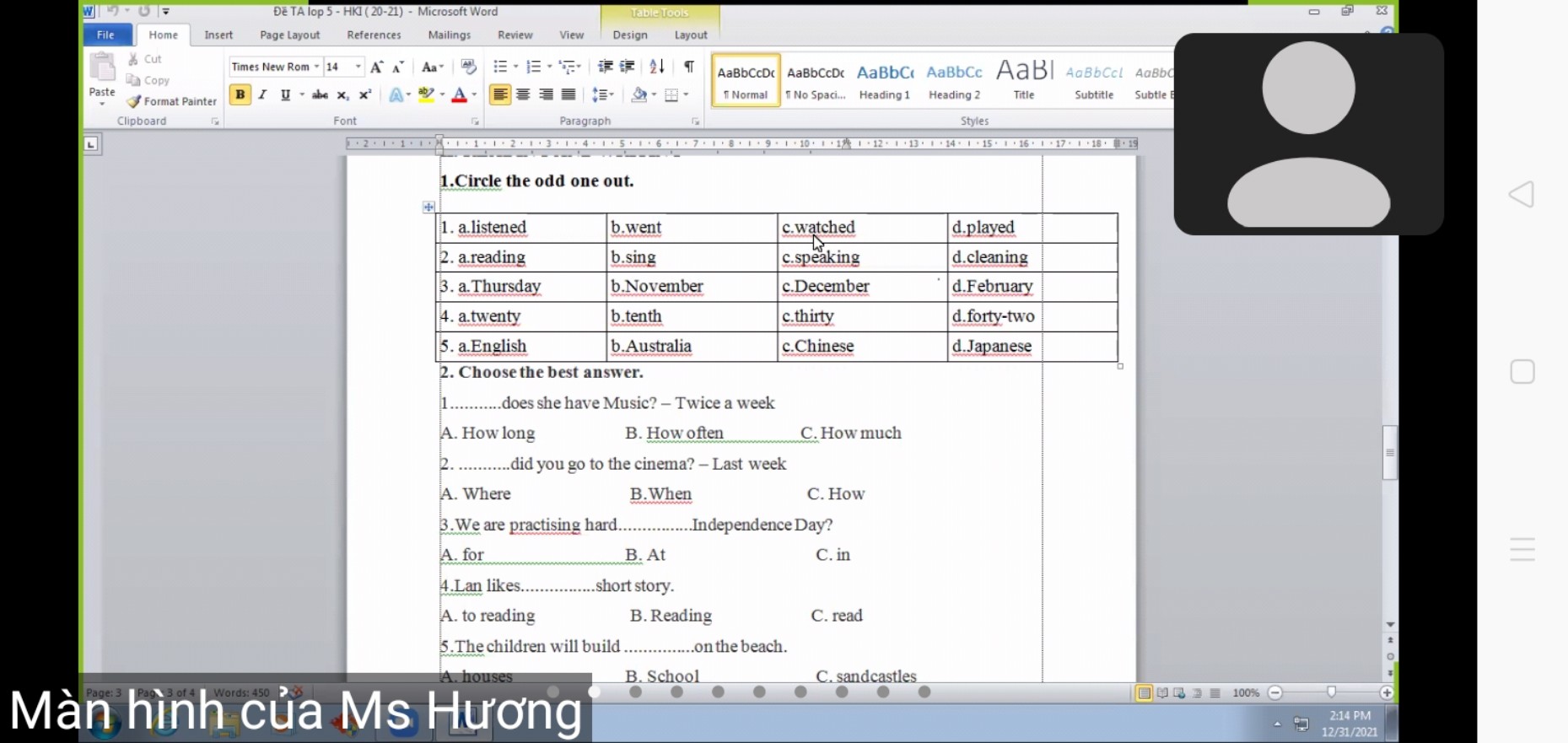Viewport: 1568px width, 743px height.
Task: Increase the paragraph indent
Action: click(628, 67)
